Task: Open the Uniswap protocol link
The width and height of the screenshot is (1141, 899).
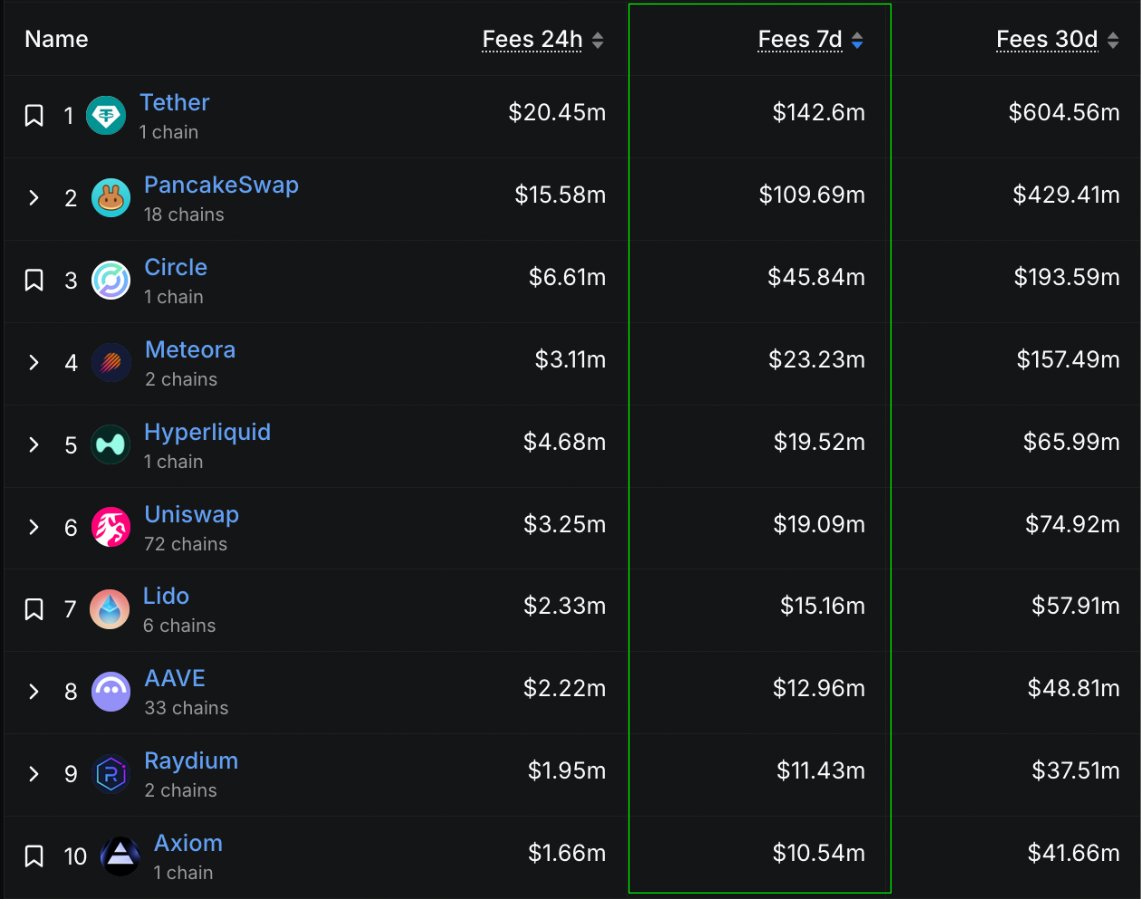Action: (191, 514)
